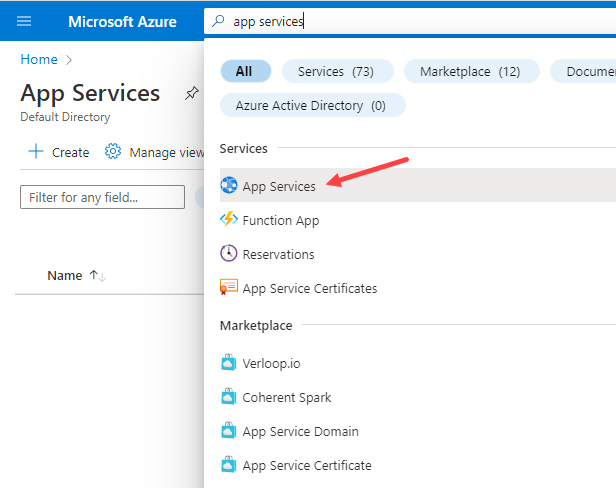This screenshot has width=616, height=488.
Task: Click the Create plus icon
Action: click(x=36, y=151)
